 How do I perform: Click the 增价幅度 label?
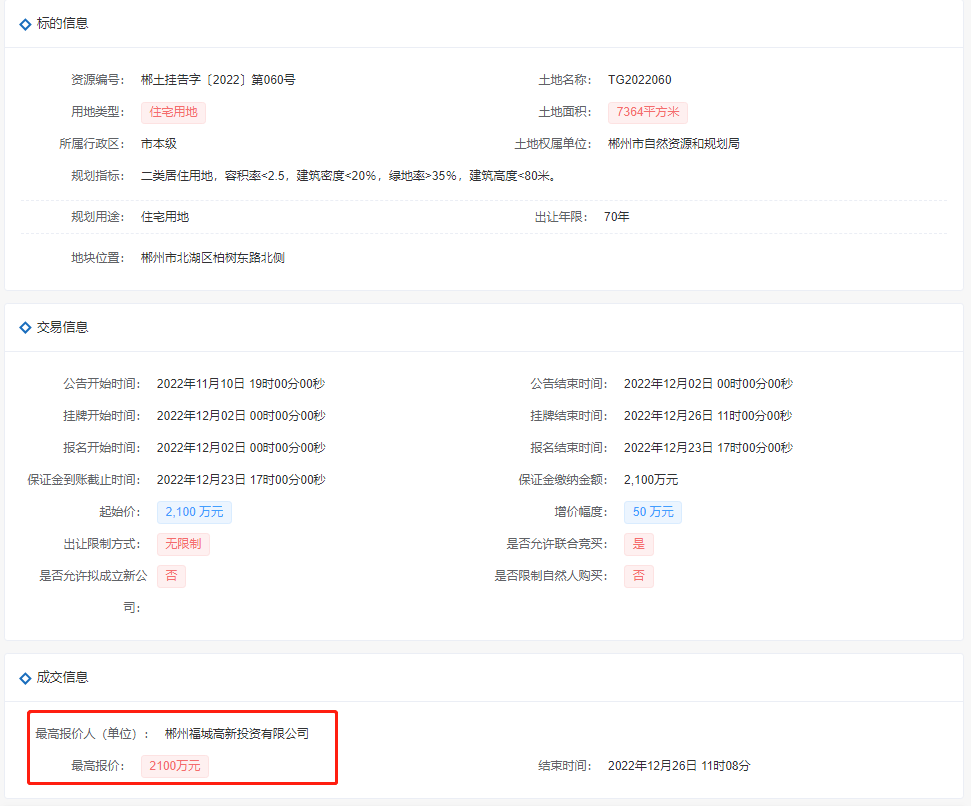click(581, 512)
